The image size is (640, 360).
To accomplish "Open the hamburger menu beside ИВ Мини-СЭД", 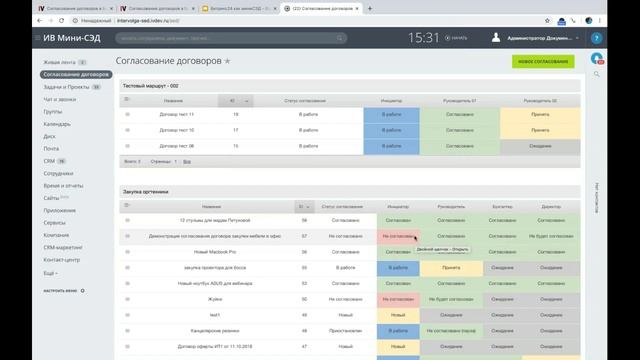I will (37, 38).
